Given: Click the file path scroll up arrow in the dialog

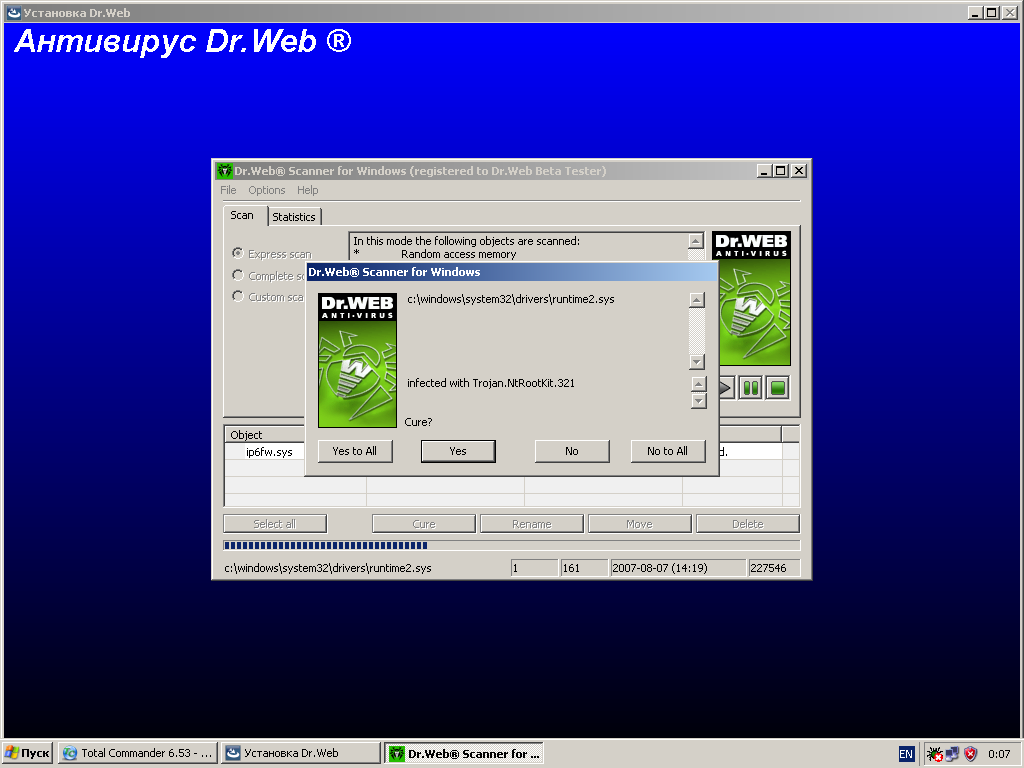Looking at the screenshot, I should [697, 300].
